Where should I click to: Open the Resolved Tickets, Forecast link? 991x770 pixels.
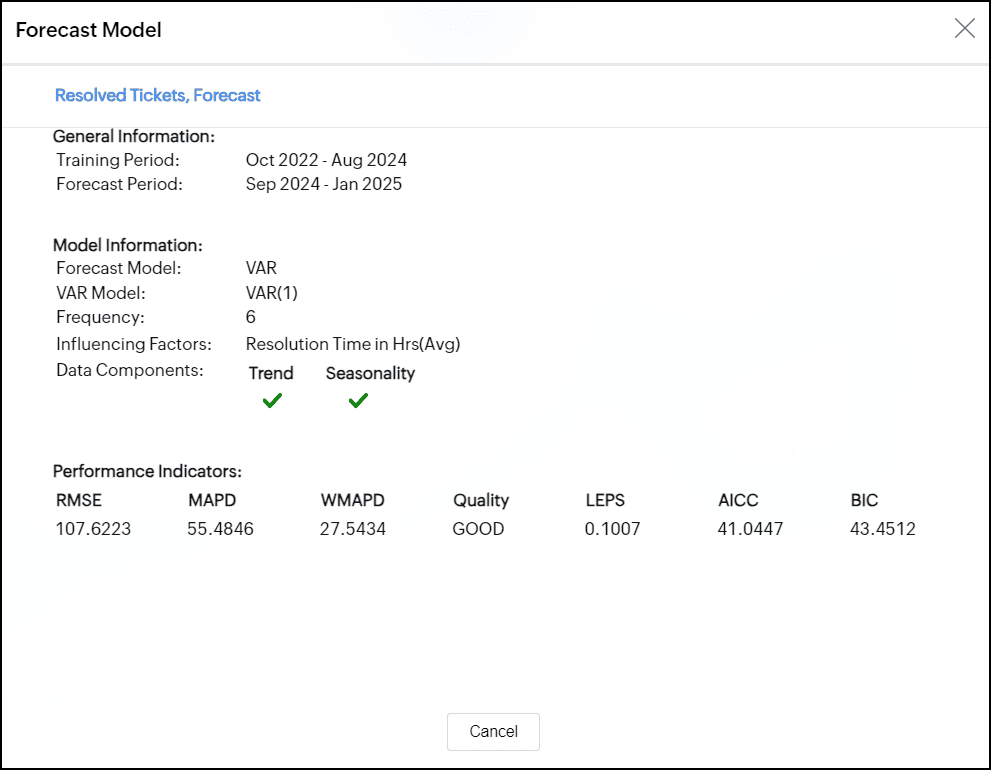[157, 95]
